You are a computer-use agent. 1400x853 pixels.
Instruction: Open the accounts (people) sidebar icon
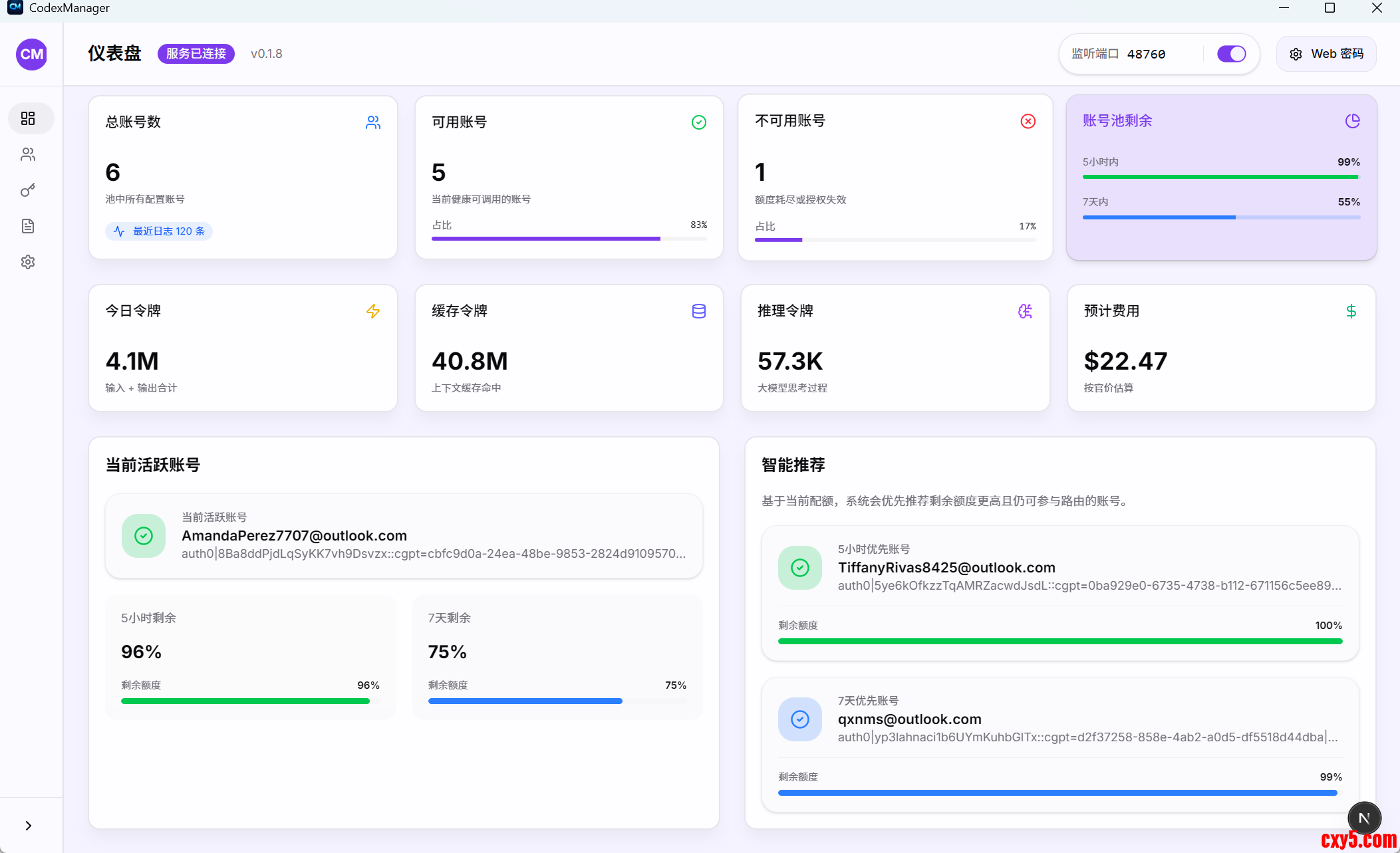[x=28, y=154]
